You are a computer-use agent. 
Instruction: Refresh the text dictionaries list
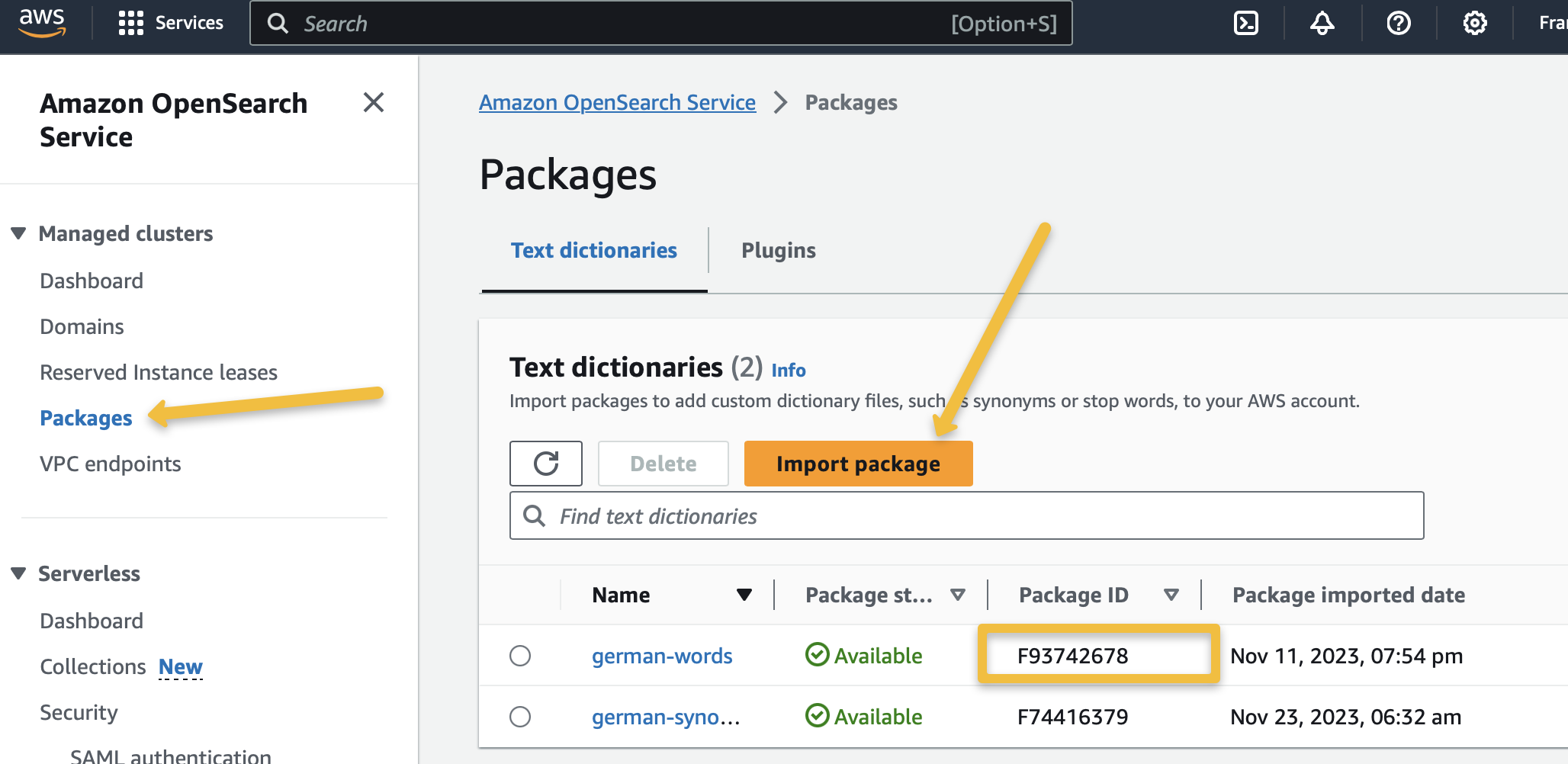tap(546, 464)
